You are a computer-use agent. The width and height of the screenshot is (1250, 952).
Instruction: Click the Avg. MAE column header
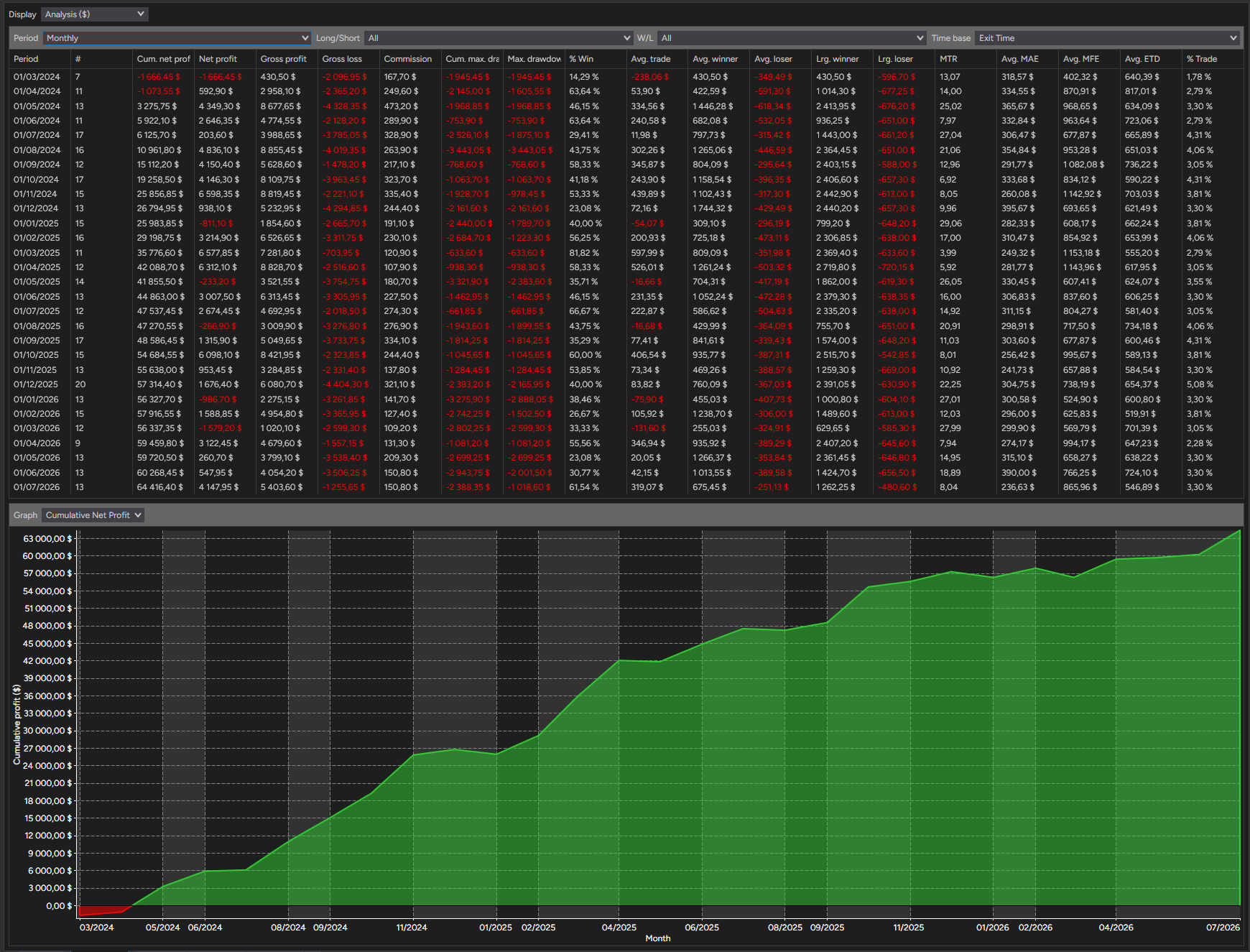click(x=1028, y=59)
